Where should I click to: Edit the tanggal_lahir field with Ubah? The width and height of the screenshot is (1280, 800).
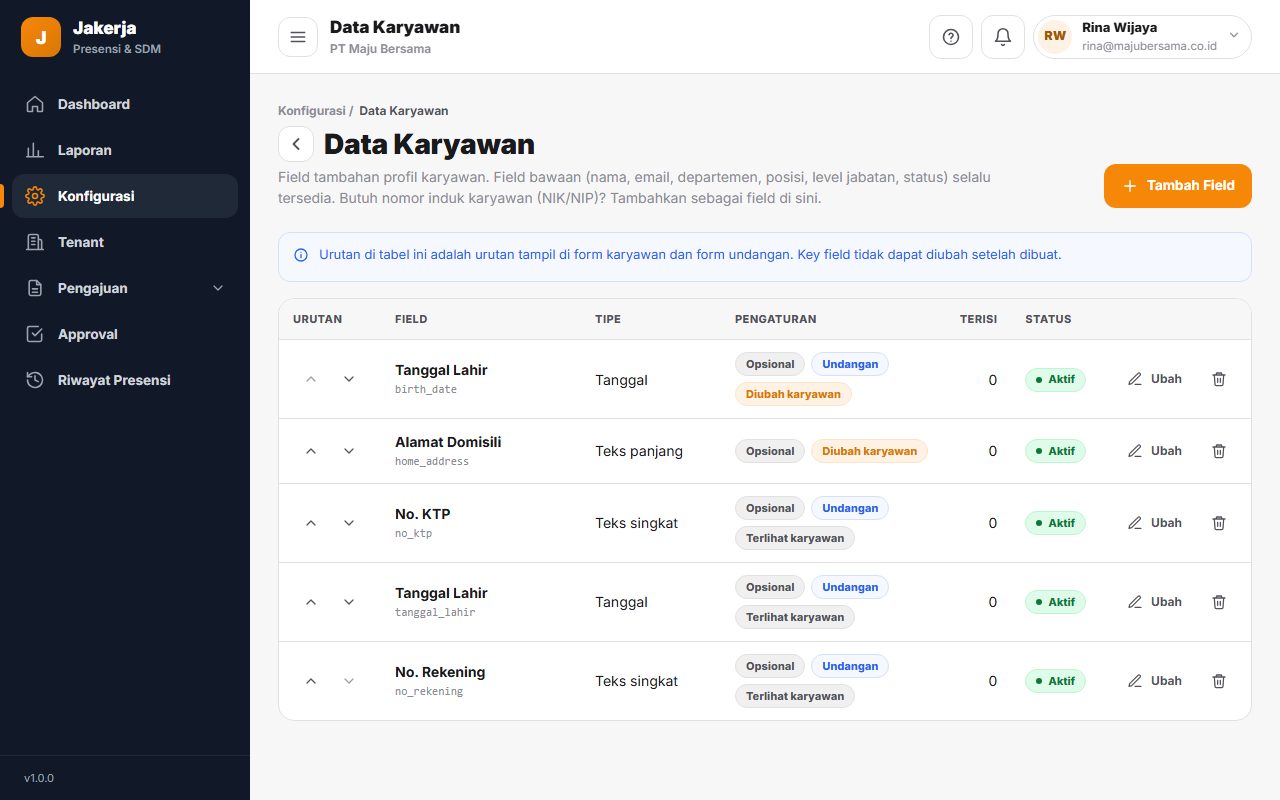click(1155, 602)
